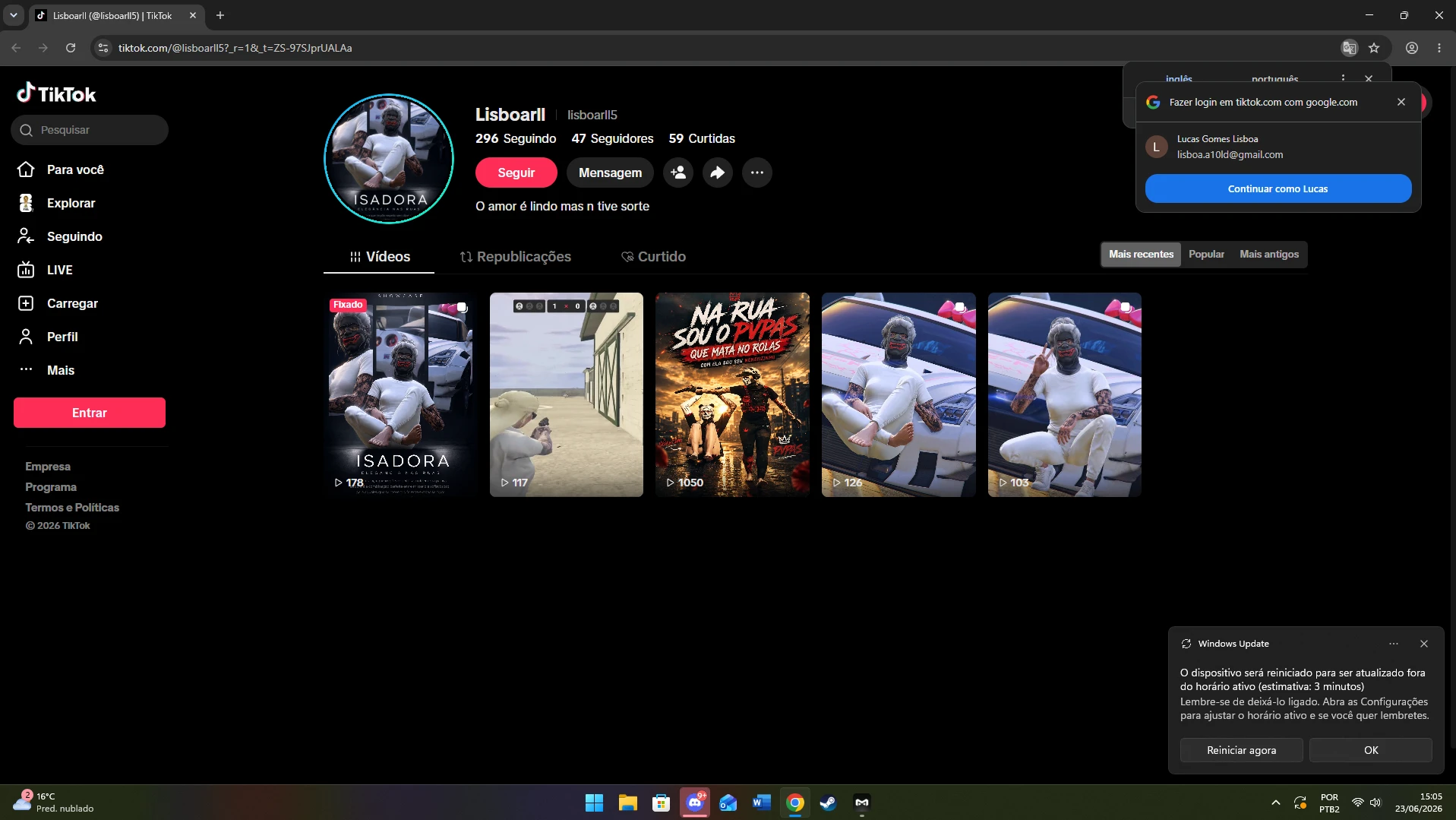Open Chrome profile icon

coord(1412,48)
